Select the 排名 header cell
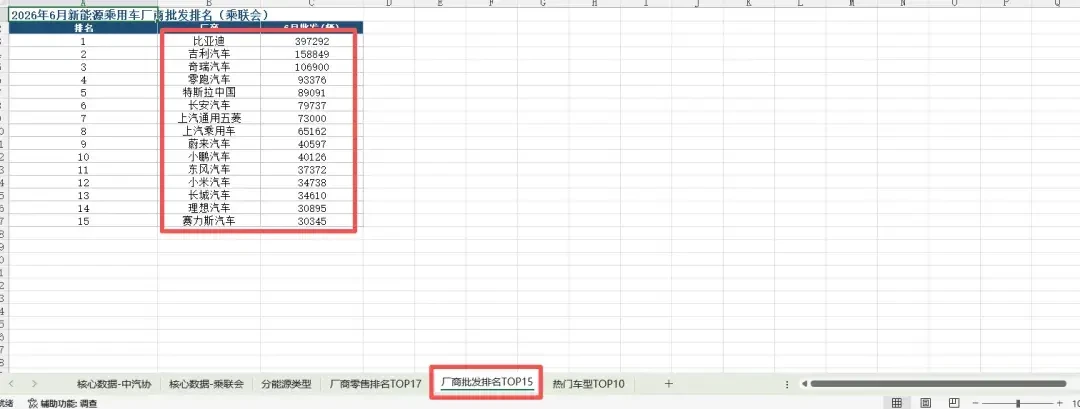Viewport: 1080px width, 409px height. (83, 28)
